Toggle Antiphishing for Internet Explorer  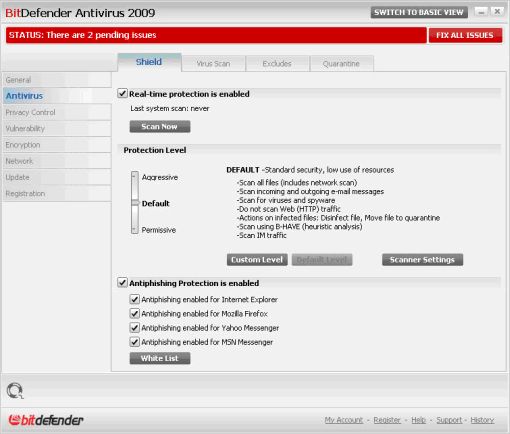[x=134, y=299]
